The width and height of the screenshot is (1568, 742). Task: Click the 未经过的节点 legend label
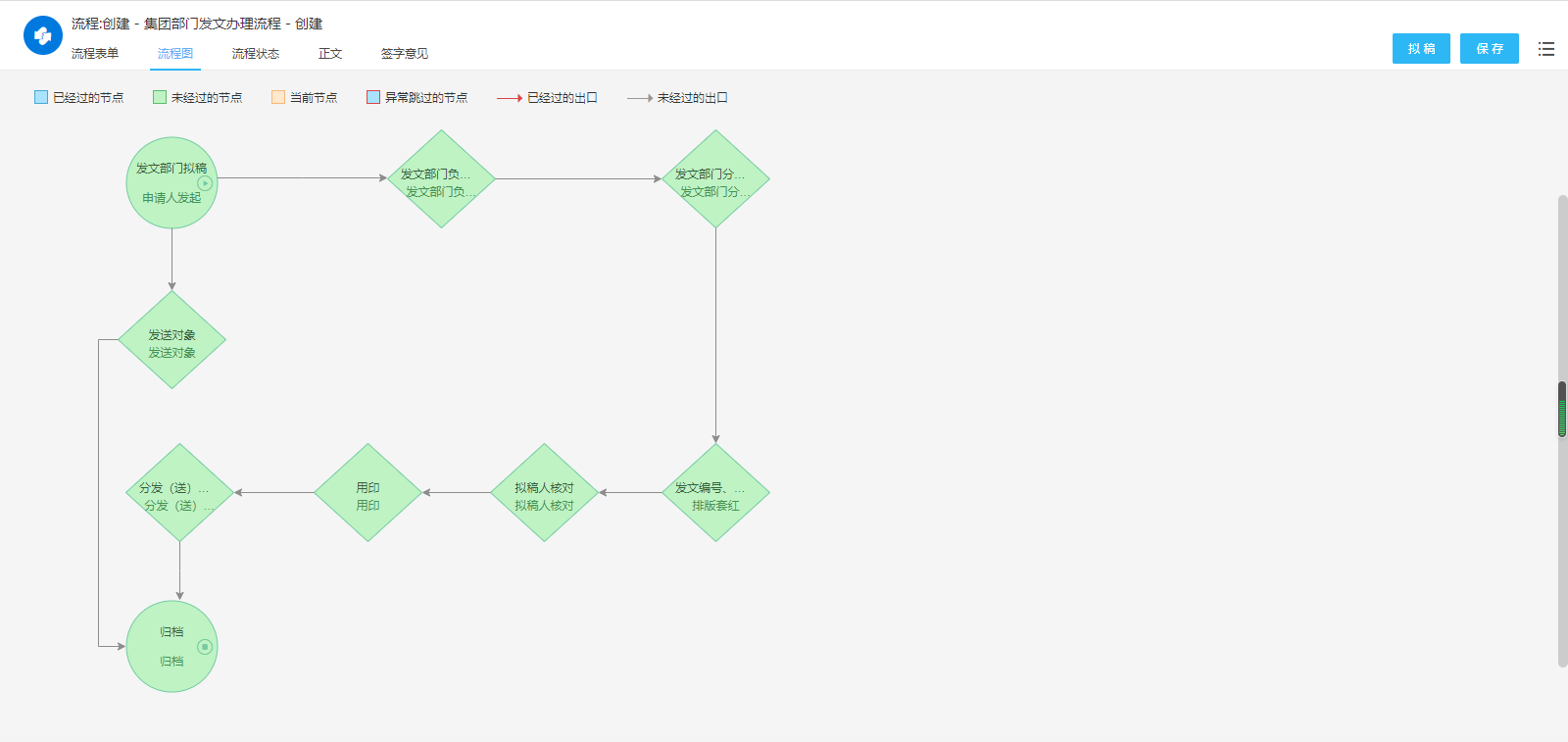click(x=207, y=98)
